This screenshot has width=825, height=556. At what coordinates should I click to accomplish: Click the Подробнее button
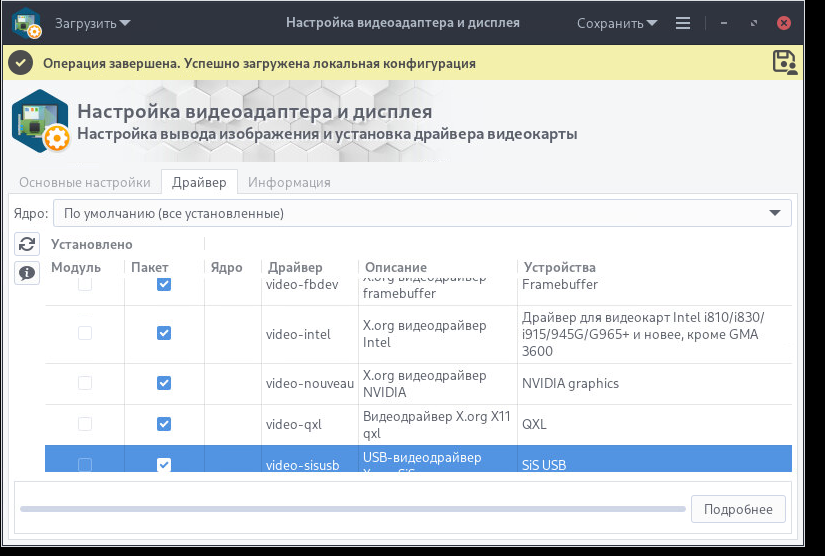(x=738, y=509)
